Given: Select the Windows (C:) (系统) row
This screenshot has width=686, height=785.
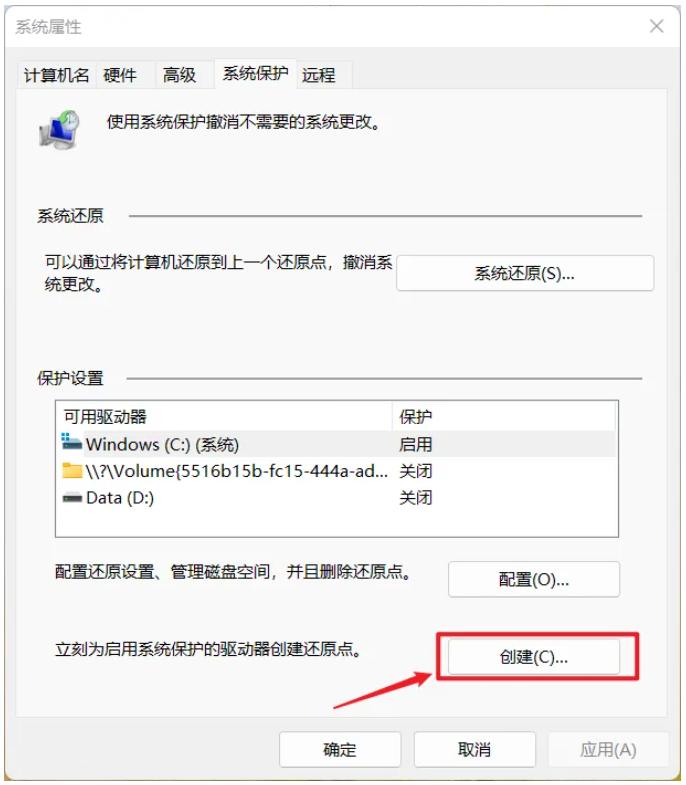Looking at the screenshot, I should 336,444.
